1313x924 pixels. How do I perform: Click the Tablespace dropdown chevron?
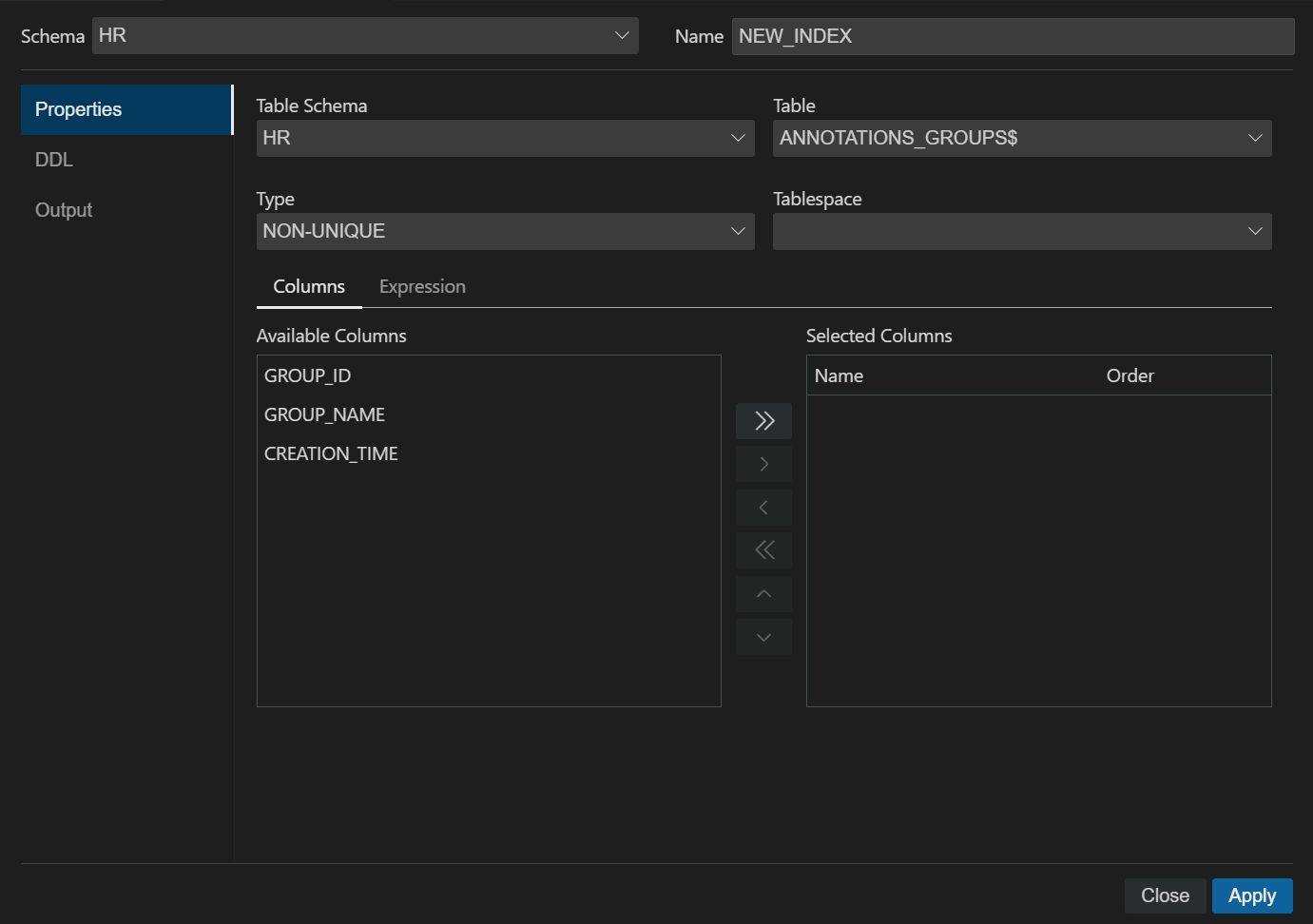pyautogui.click(x=1255, y=231)
